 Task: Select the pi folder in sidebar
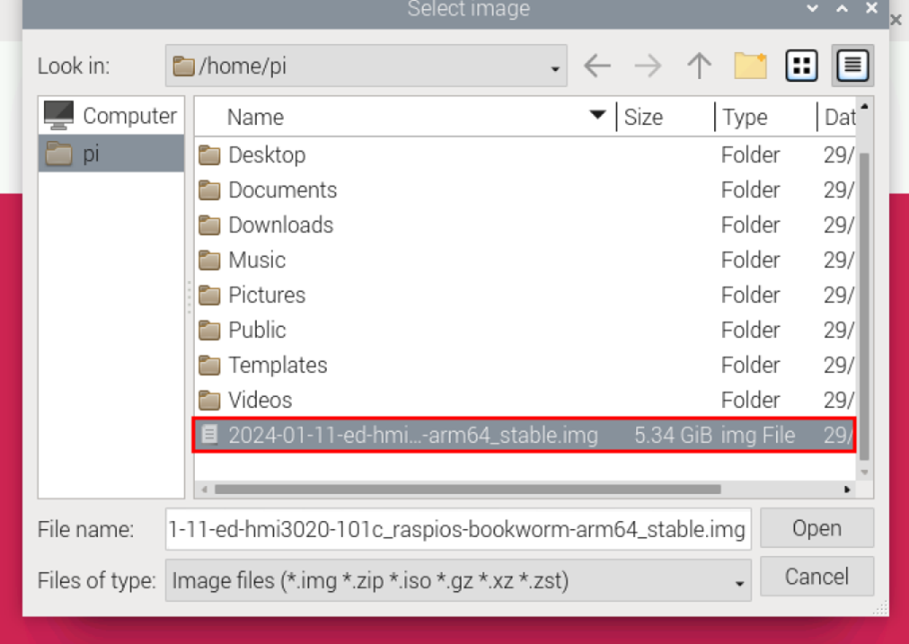pyautogui.click(x=91, y=154)
